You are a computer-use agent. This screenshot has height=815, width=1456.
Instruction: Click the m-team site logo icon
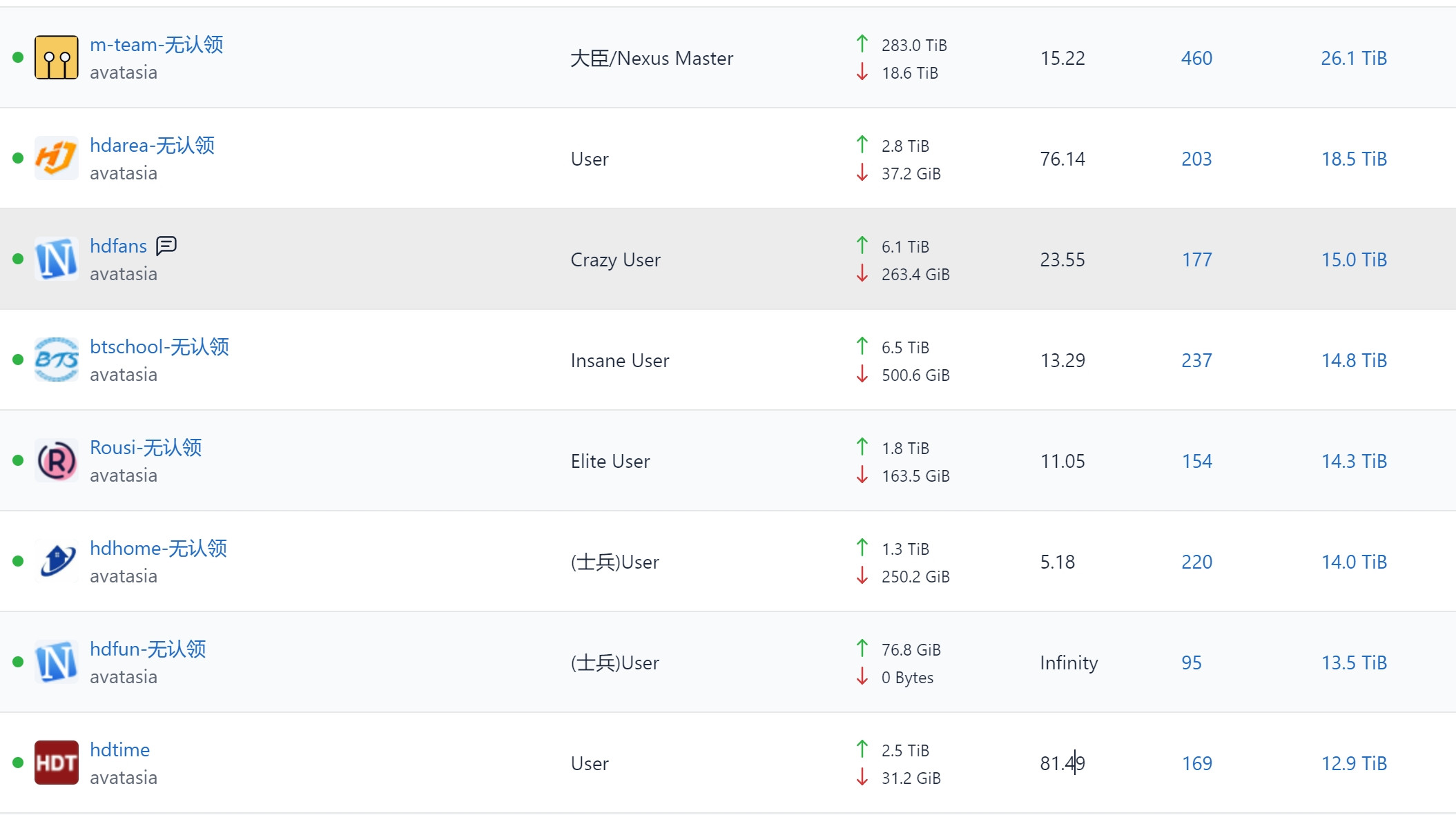tap(56, 58)
